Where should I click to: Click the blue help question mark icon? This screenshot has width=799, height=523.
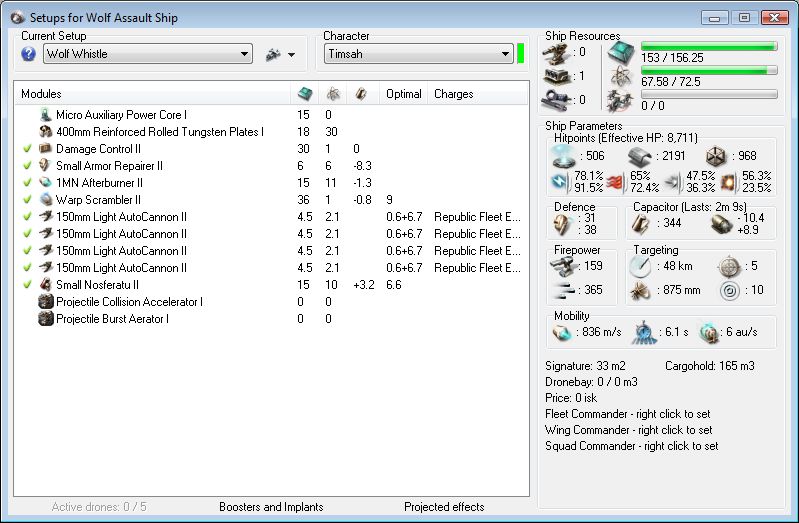pyautogui.click(x=29, y=54)
